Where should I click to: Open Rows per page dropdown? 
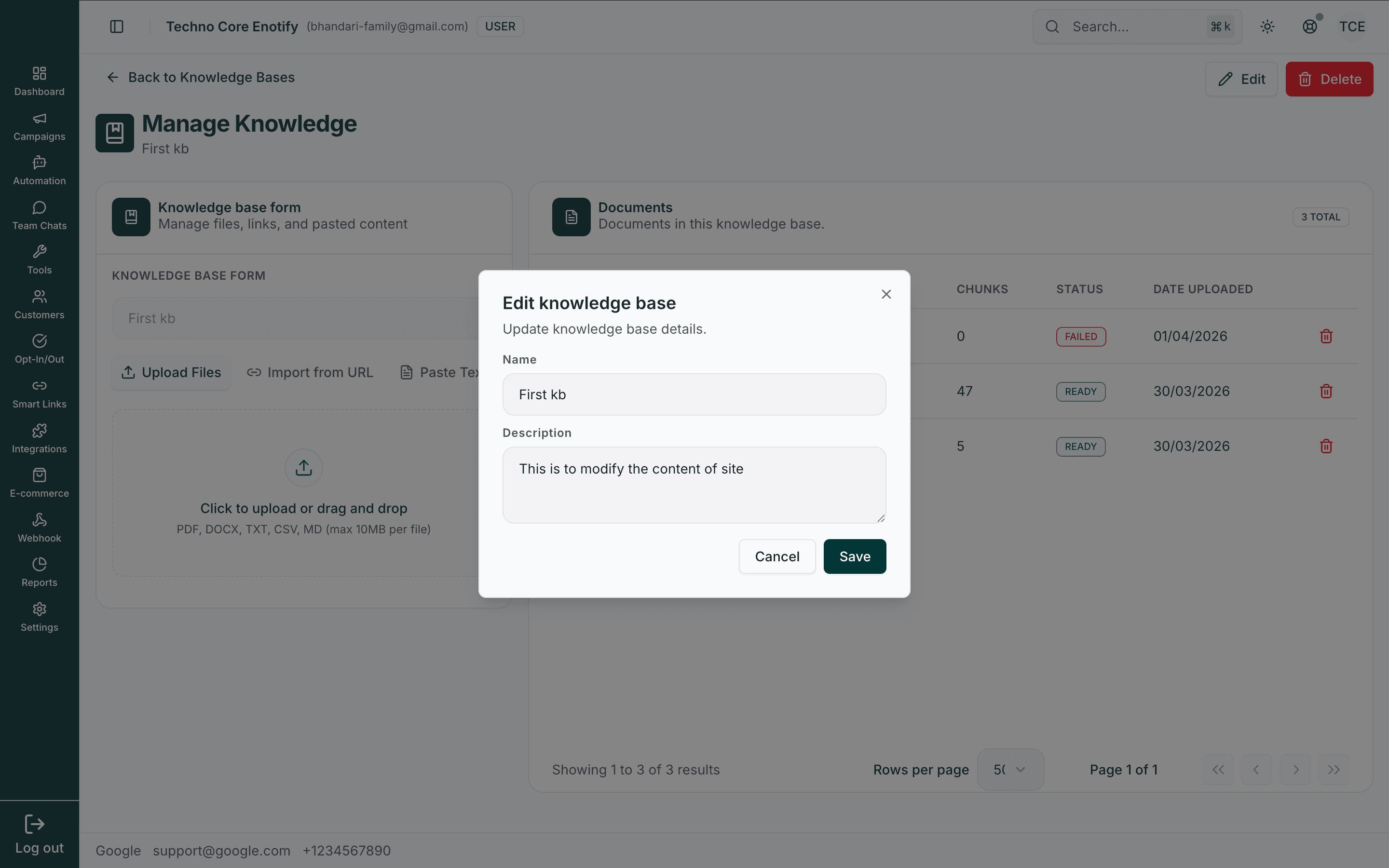(x=1010, y=769)
